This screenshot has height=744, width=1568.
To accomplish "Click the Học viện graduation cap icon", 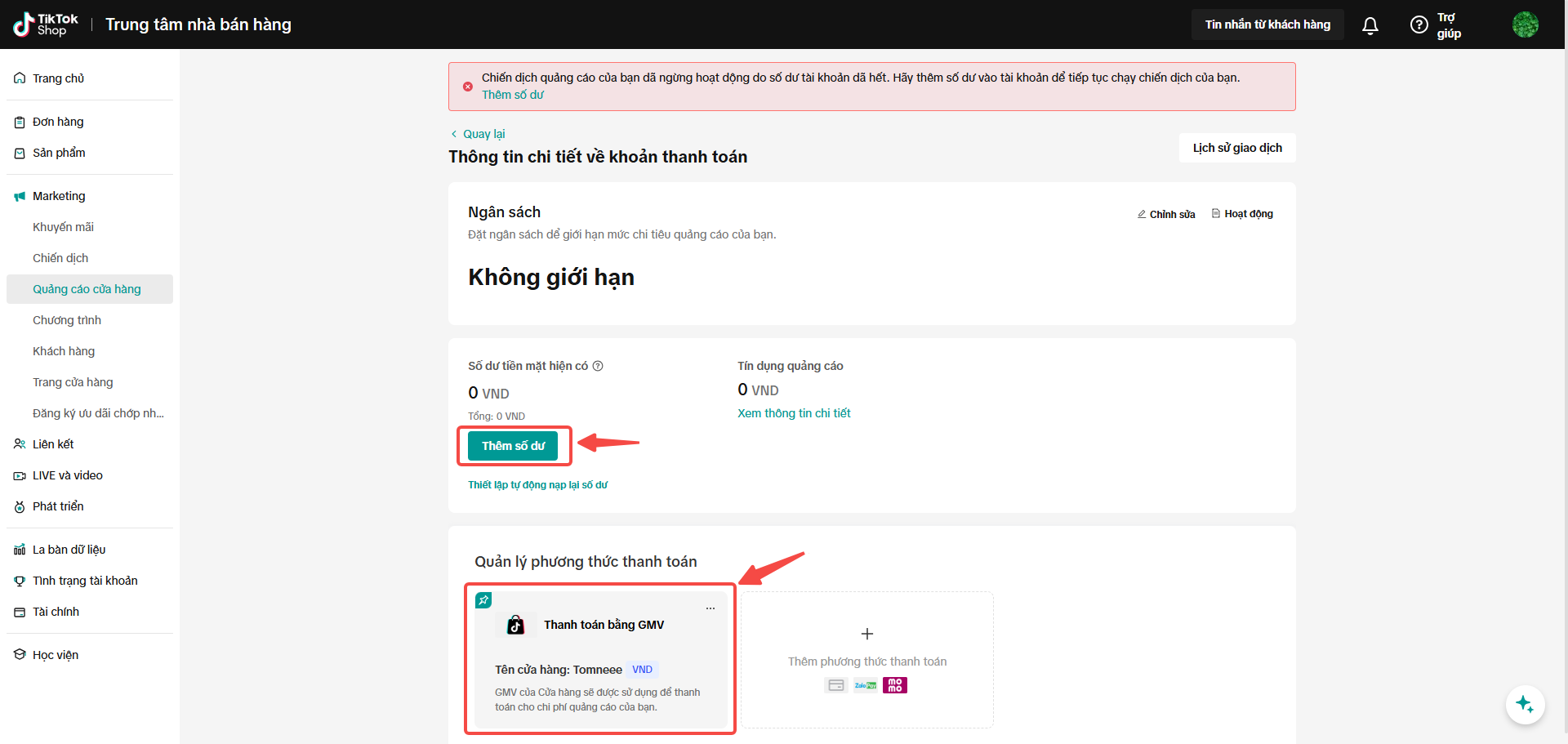I will tap(20, 655).
